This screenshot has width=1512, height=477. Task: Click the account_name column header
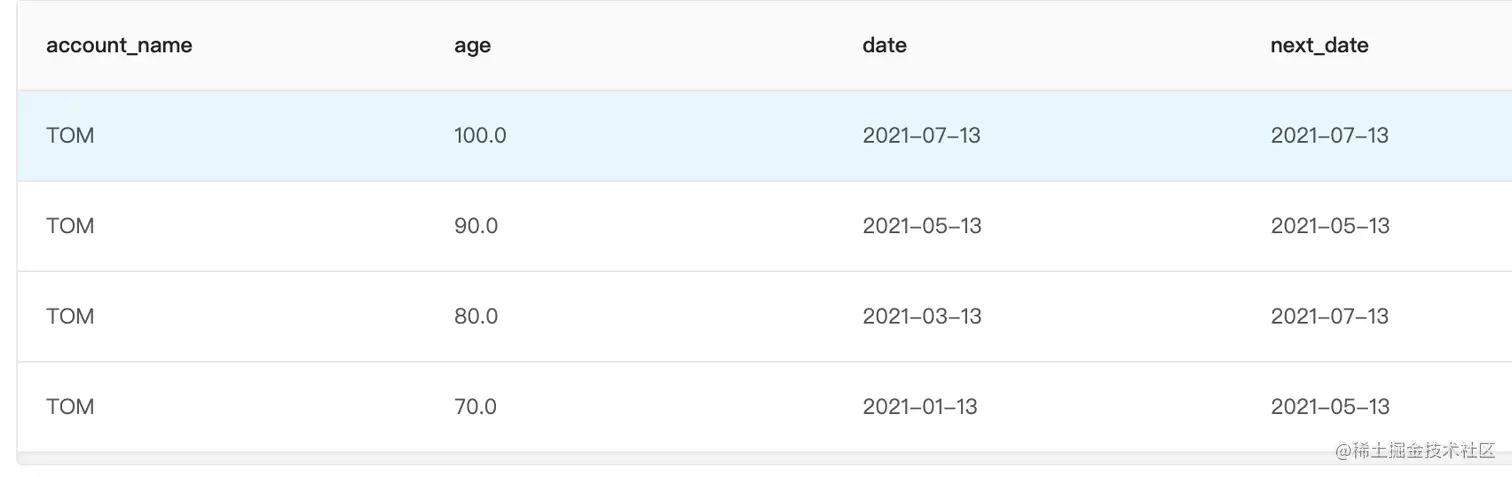pyautogui.click(x=119, y=45)
